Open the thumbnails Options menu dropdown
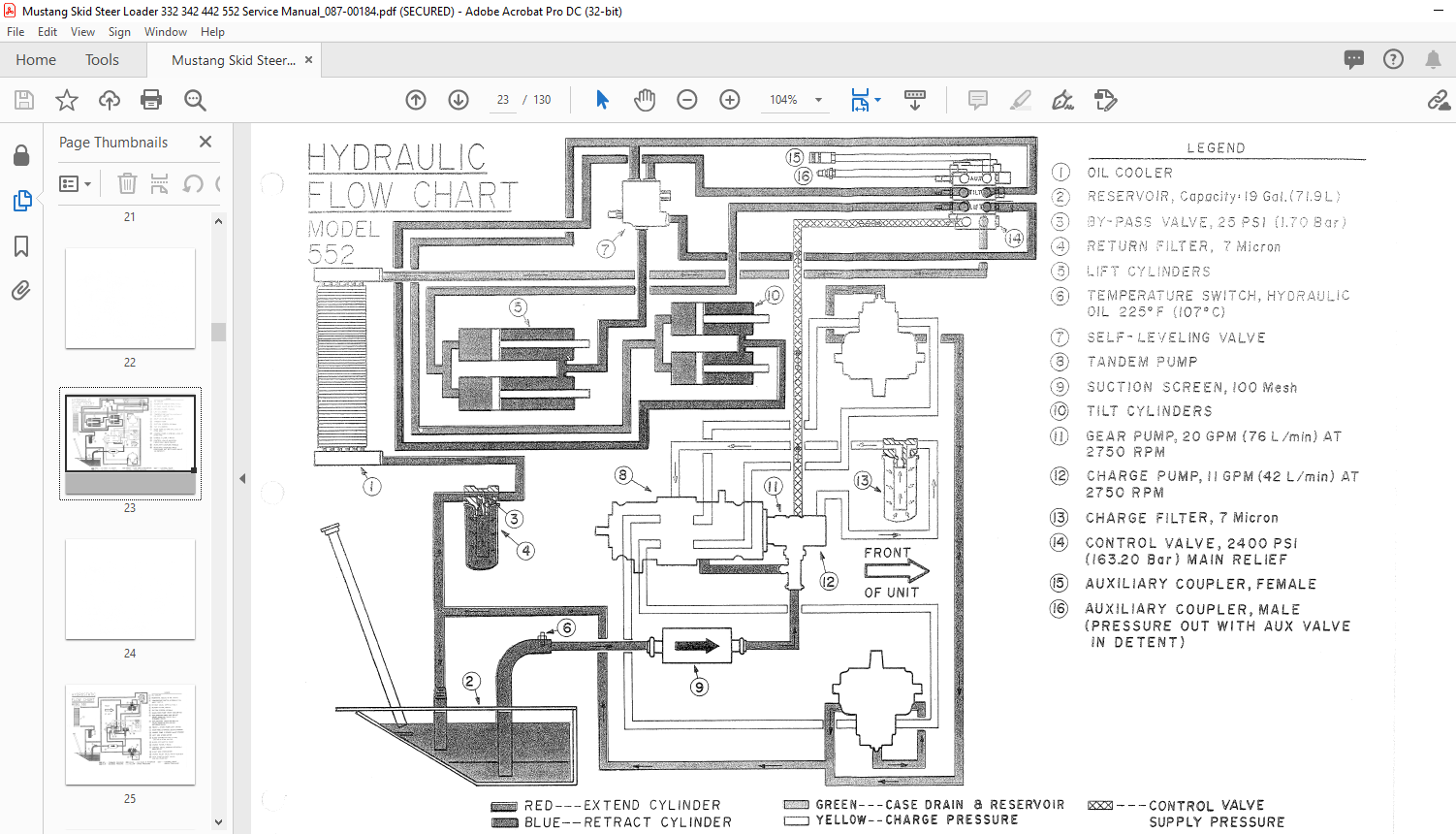Viewport: 1456px width, 834px height. click(75, 183)
